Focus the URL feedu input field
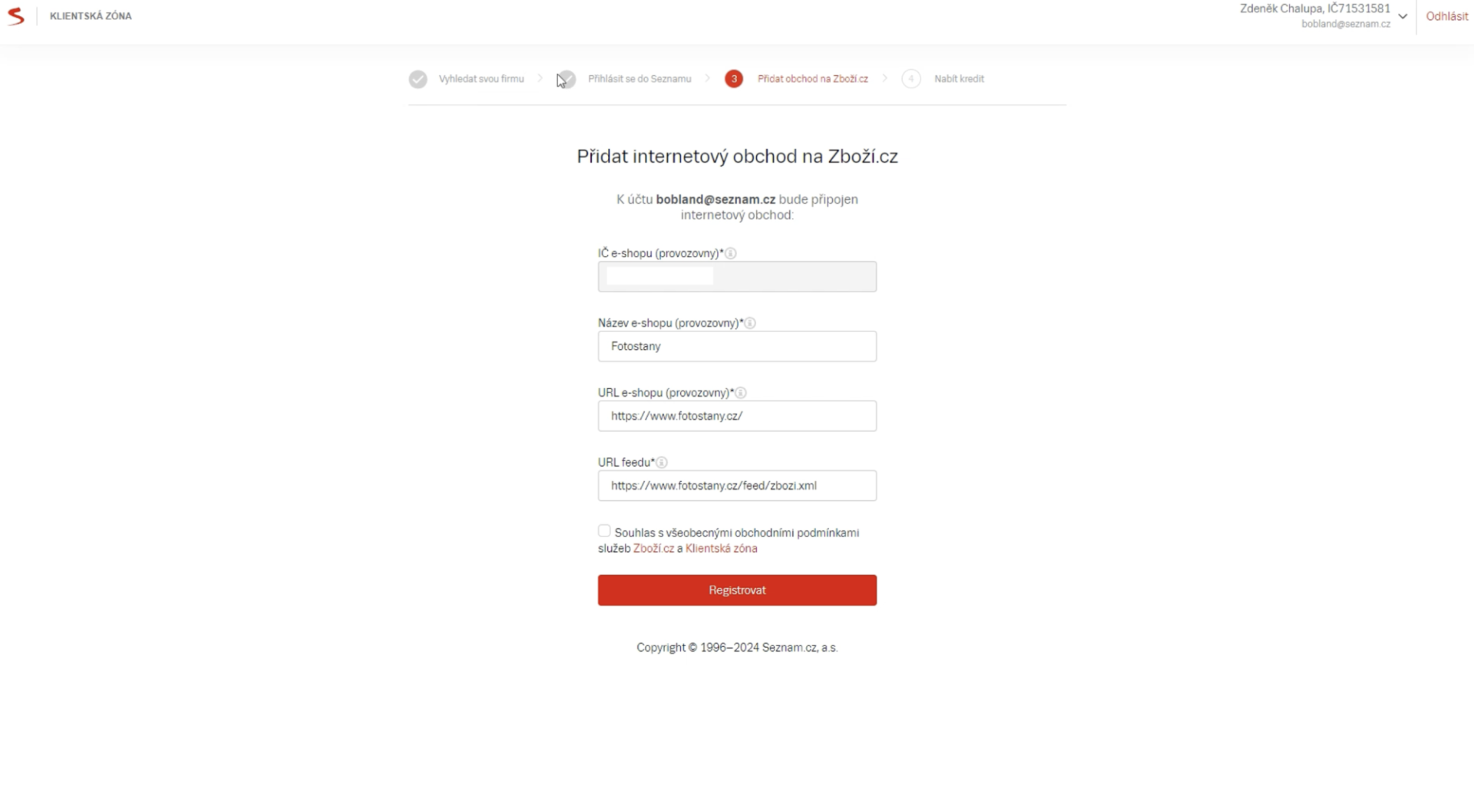Viewport: 1474px width, 812px height. [x=737, y=486]
